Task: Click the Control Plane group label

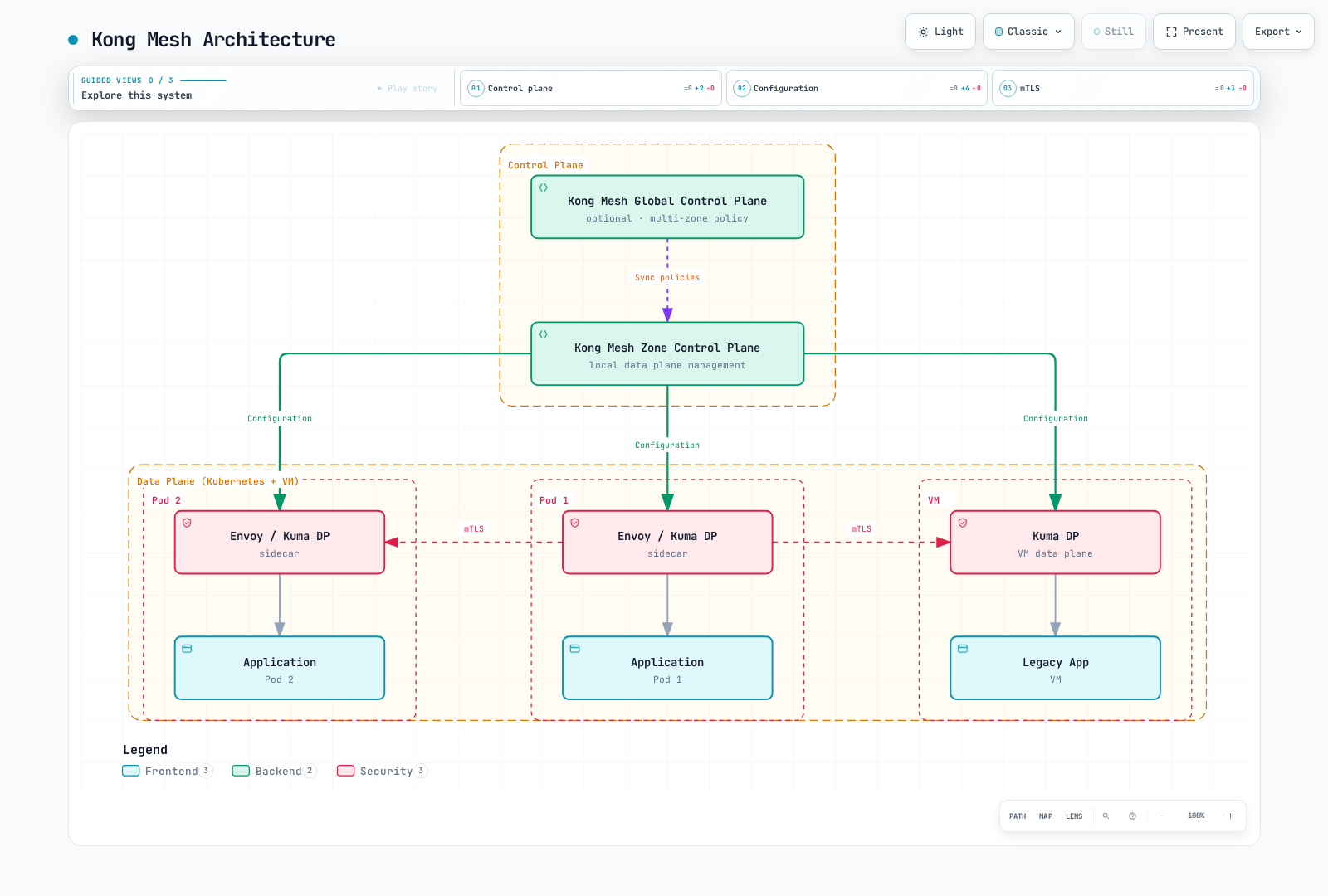Action: [x=545, y=165]
